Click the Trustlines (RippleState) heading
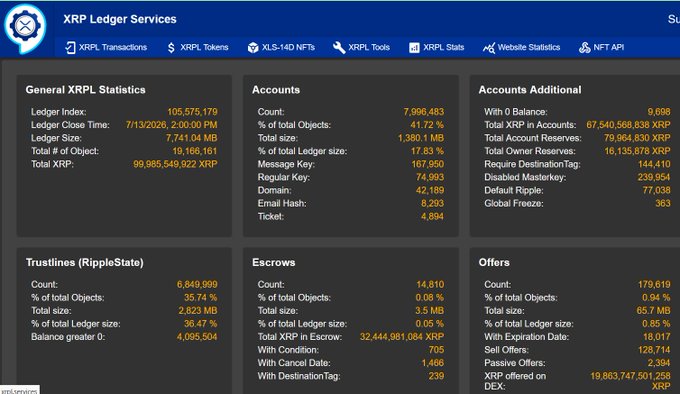 (x=85, y=262)
